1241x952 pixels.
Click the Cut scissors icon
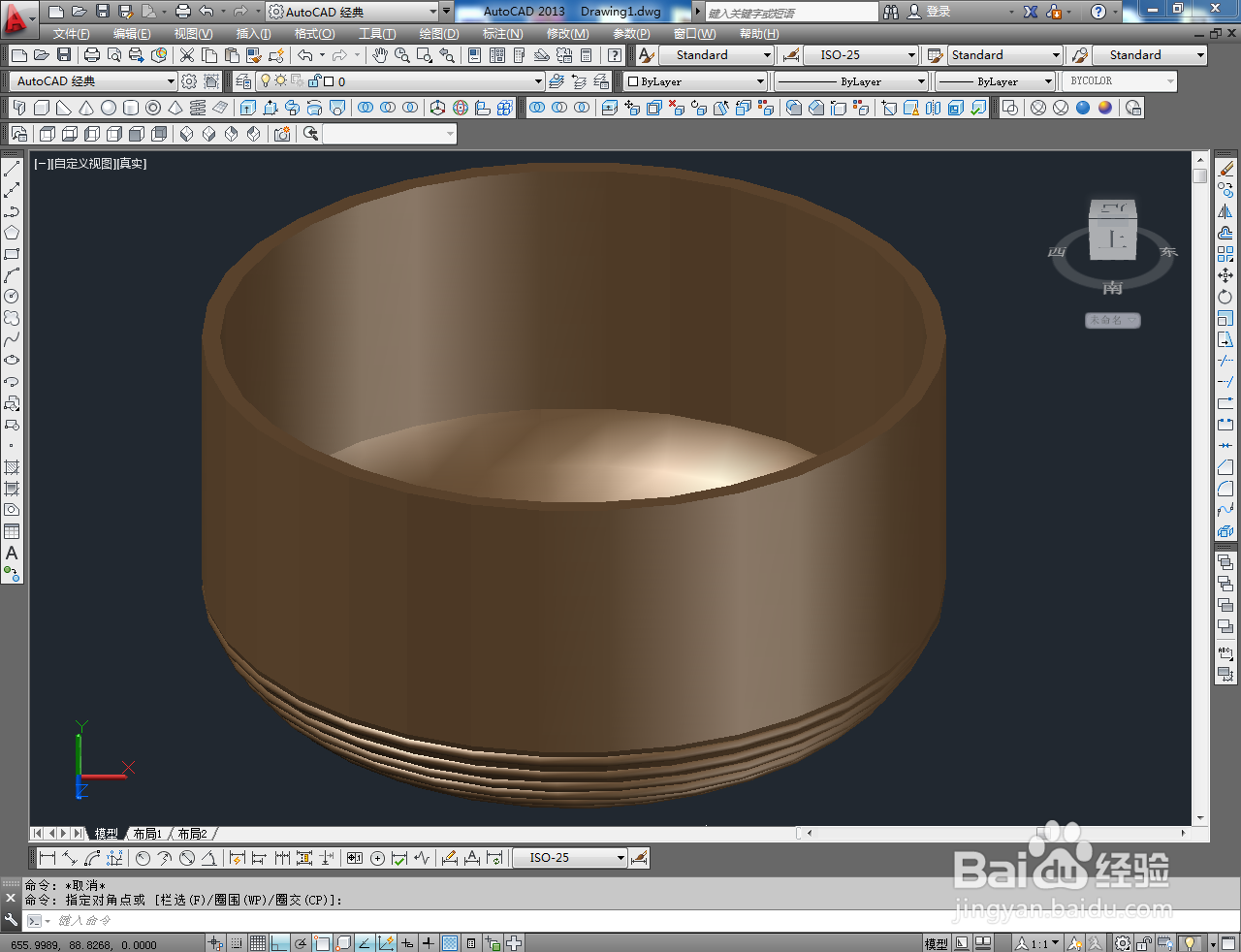(x=187, y=55)
